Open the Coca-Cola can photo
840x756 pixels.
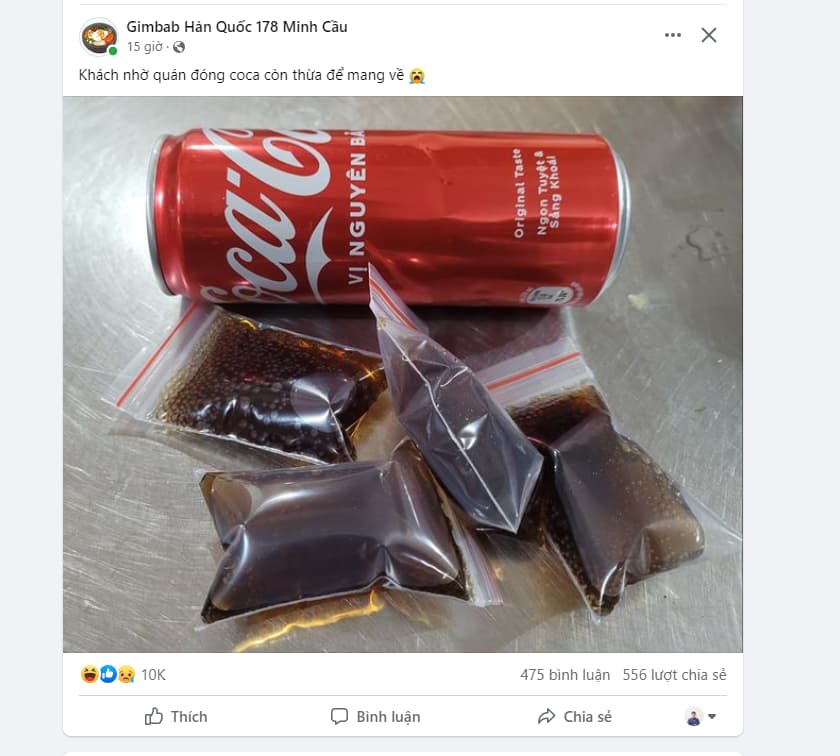click(x=402, y=374)
